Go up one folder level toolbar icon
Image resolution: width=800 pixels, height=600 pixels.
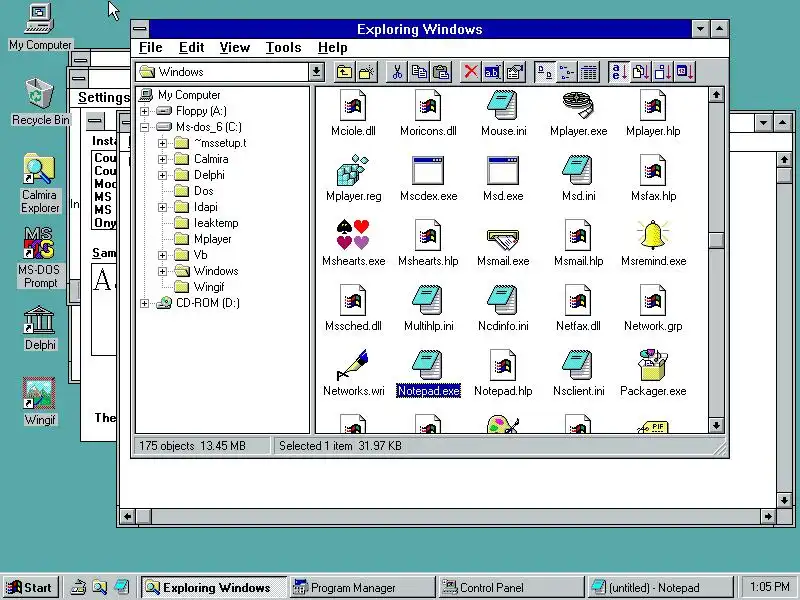point(344,72)
